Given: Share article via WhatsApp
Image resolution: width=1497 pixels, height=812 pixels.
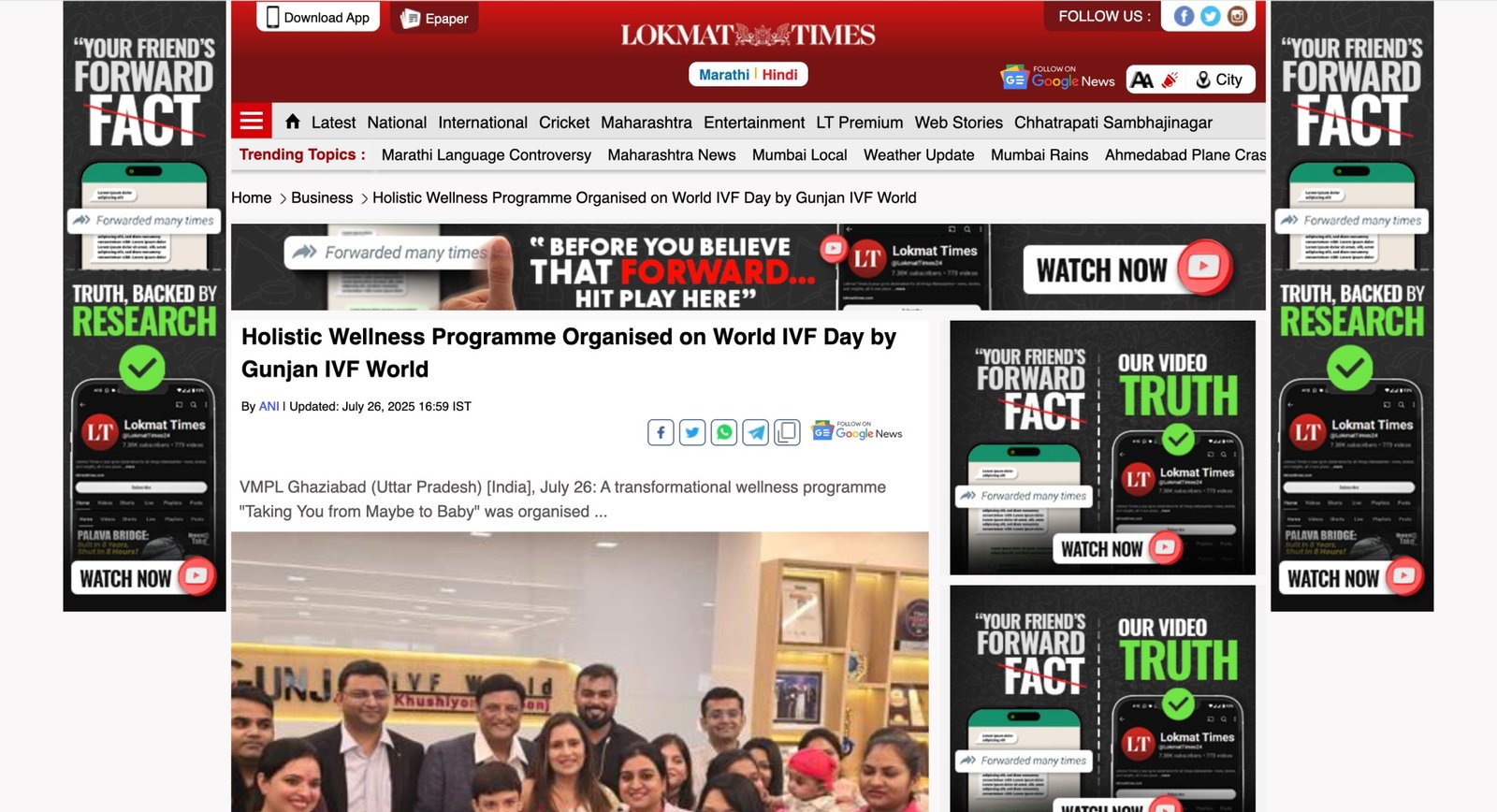Looking at the screenshot, I should pos(724,432).
